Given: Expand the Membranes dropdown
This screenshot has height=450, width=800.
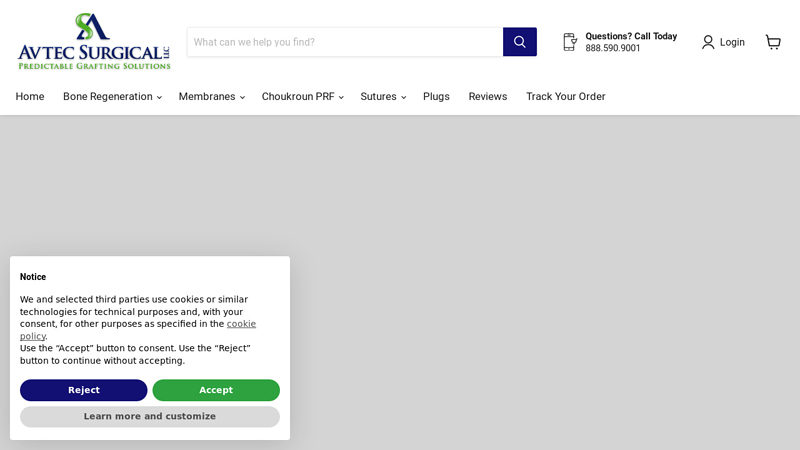Looking at the screenshot, I should pos(211,96).
